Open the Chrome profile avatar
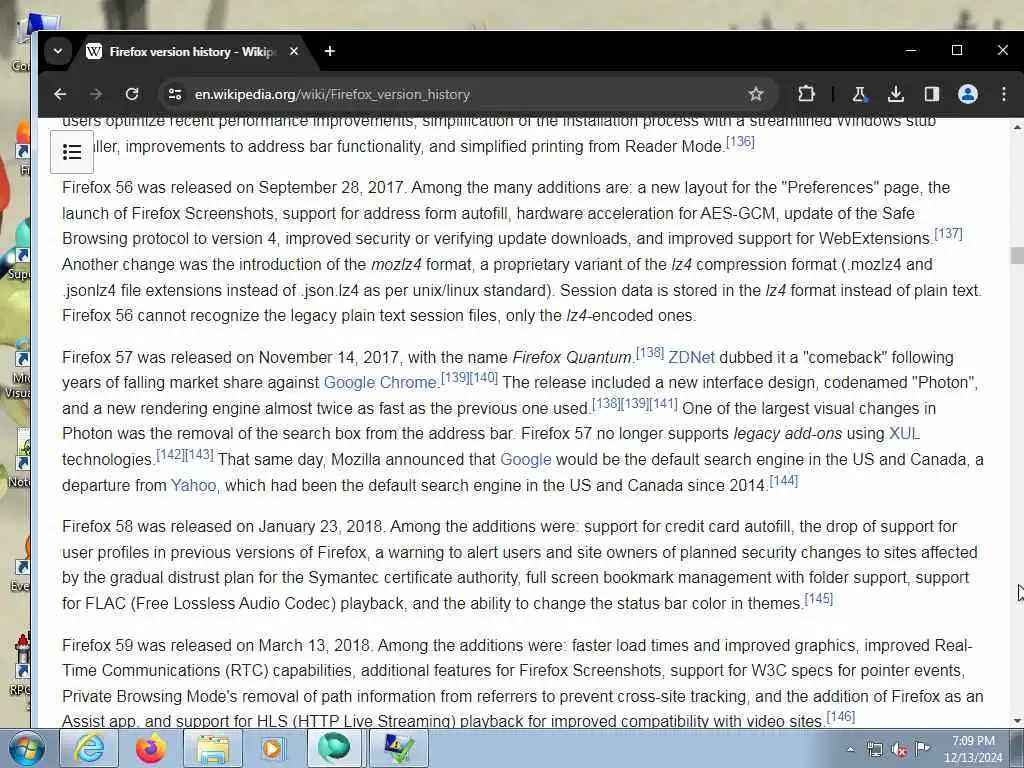Viewport: 1024px width, 768px height. 968,94
